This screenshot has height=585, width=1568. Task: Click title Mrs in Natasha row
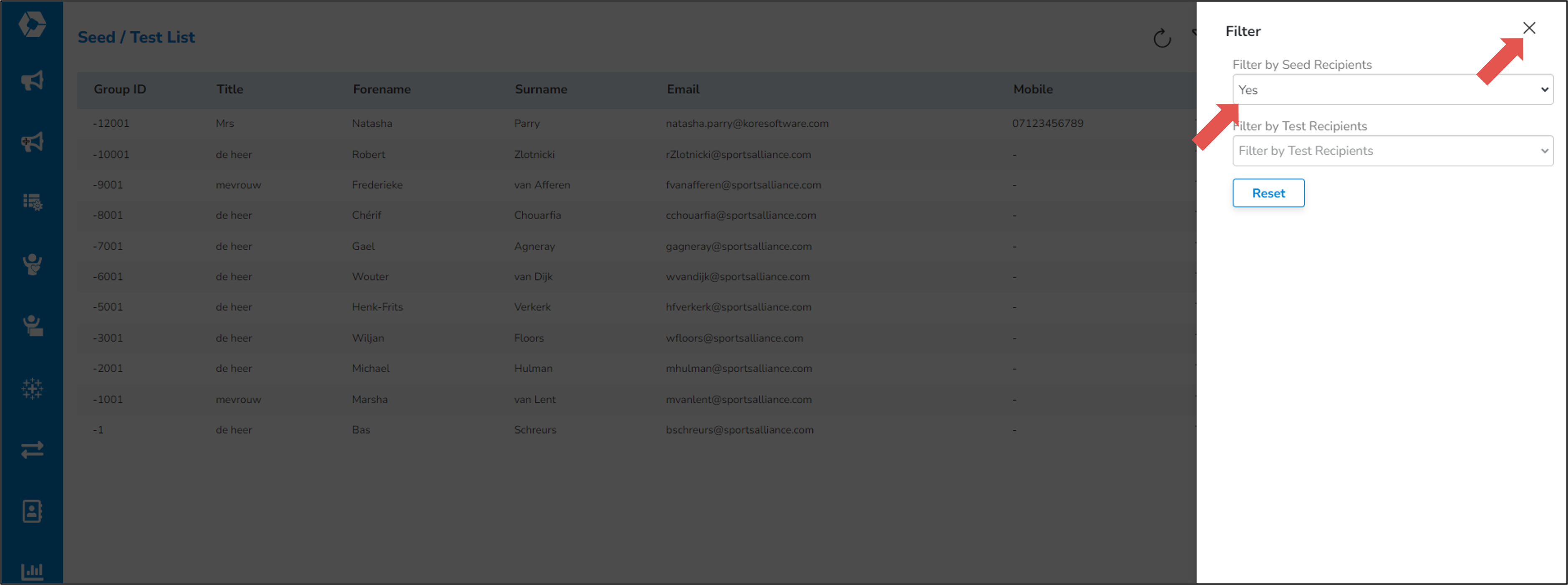(224, 123)
